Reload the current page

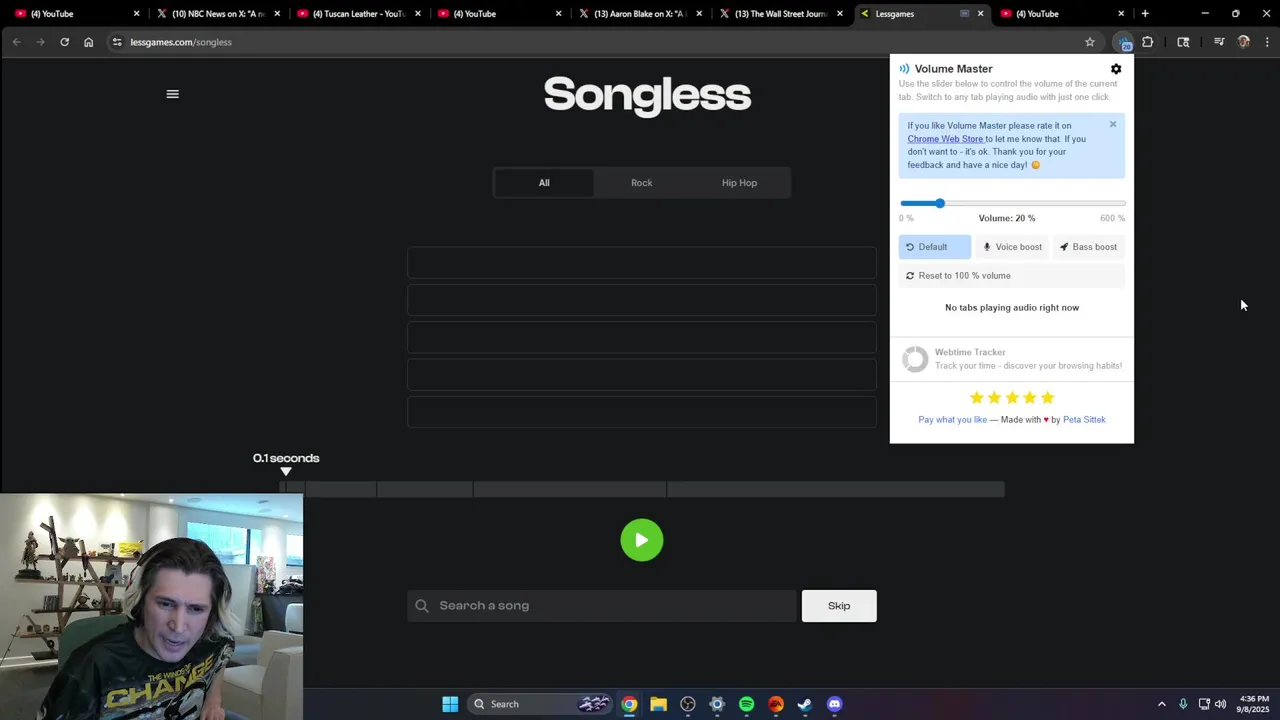[x=64, y=42]
